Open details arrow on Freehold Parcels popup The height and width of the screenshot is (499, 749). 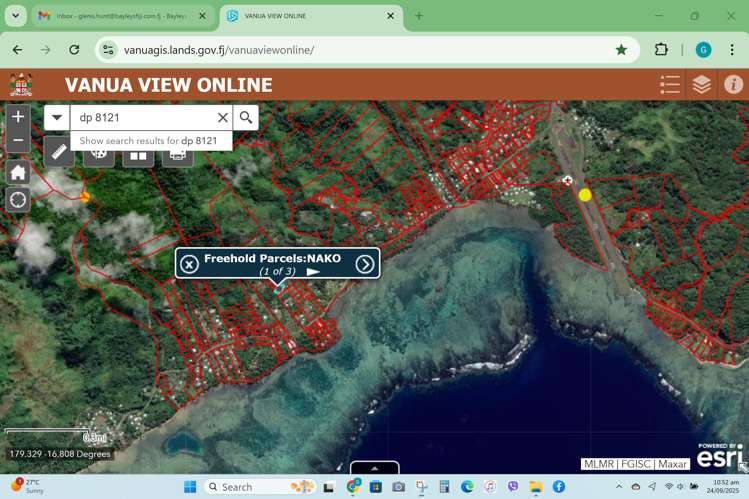pyautogui.click(x=365, y=264)
